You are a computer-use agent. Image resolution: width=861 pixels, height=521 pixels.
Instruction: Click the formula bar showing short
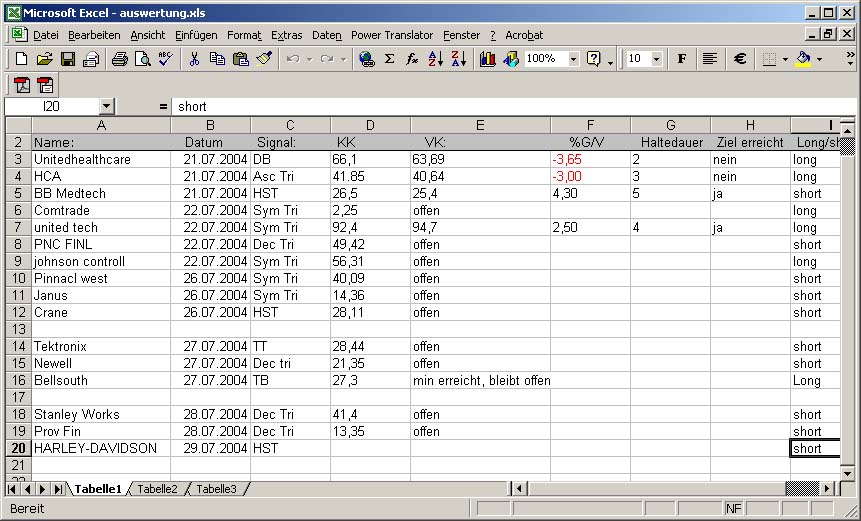click(513, 107)
